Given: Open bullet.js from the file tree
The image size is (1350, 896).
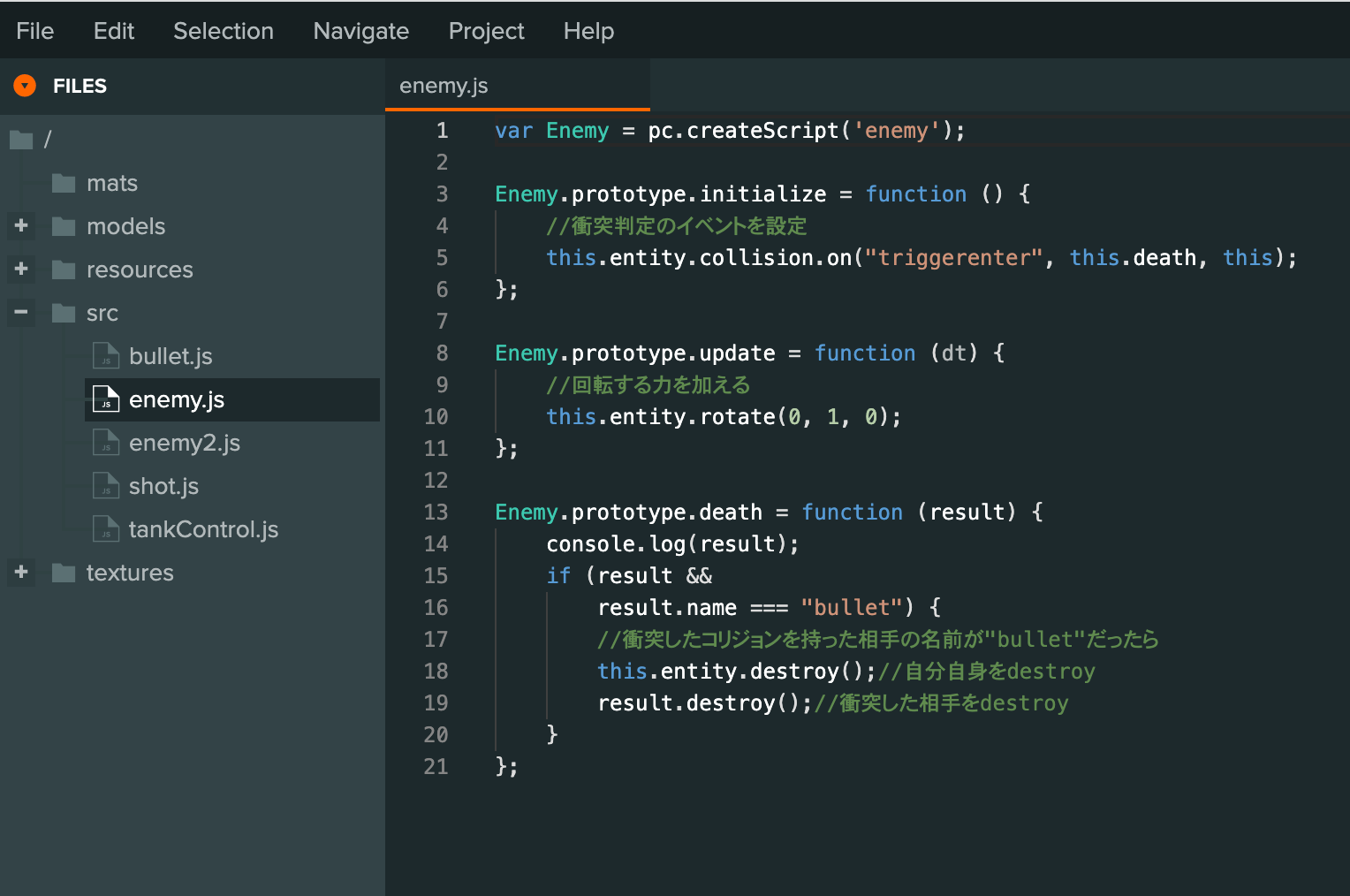Looking at the screenshot, I should [x=171, y=356].
